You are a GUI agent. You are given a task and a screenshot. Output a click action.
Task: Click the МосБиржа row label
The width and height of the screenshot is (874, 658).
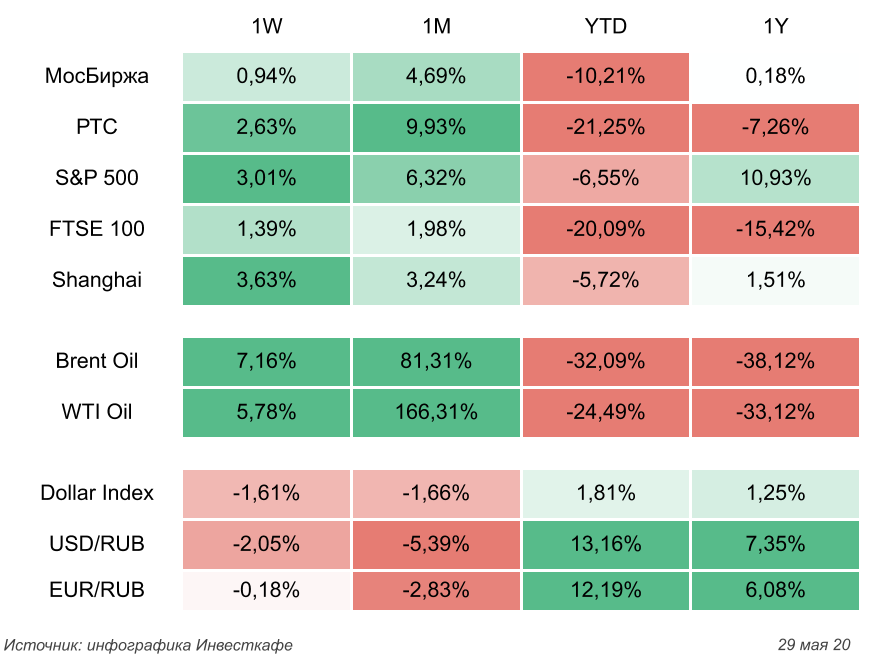point(97,76)
